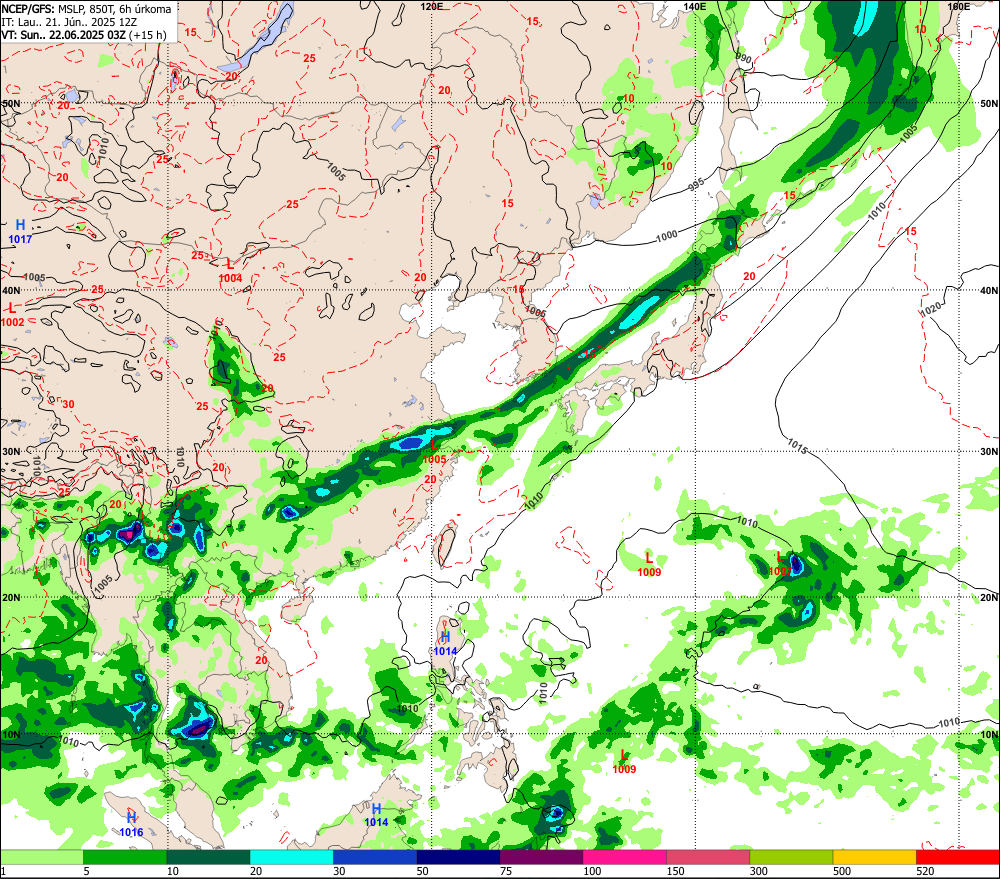Select the light green 1–5 legend swatch
Image resolution: width=1000 pixels, height=879 pixels.
pos(41,857)
